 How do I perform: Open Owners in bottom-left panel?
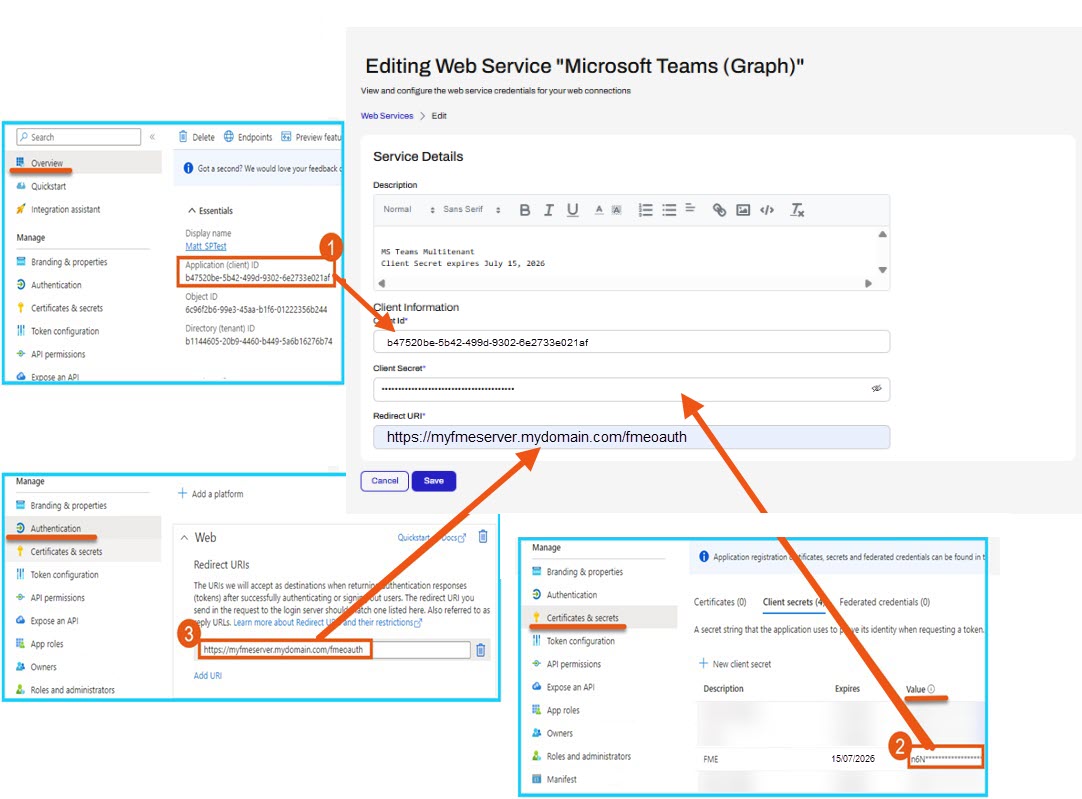(x=43, y=667)
